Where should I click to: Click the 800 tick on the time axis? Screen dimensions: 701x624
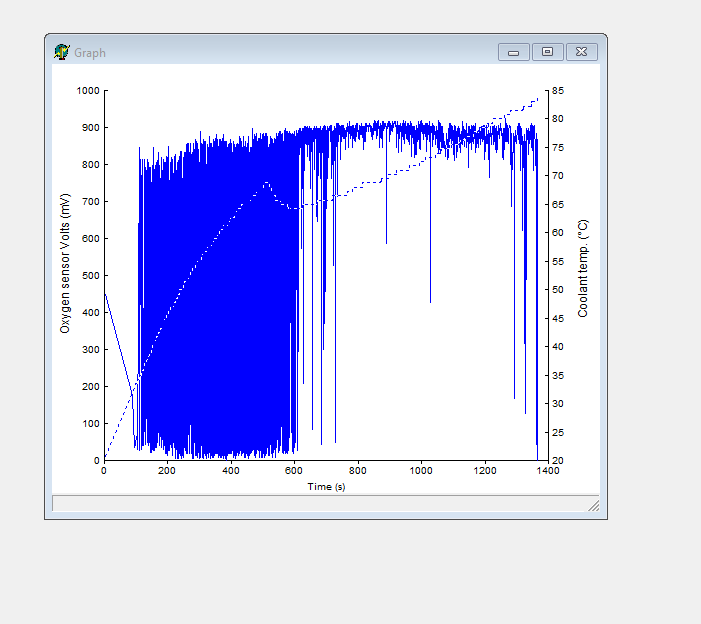tap(358, 471)
